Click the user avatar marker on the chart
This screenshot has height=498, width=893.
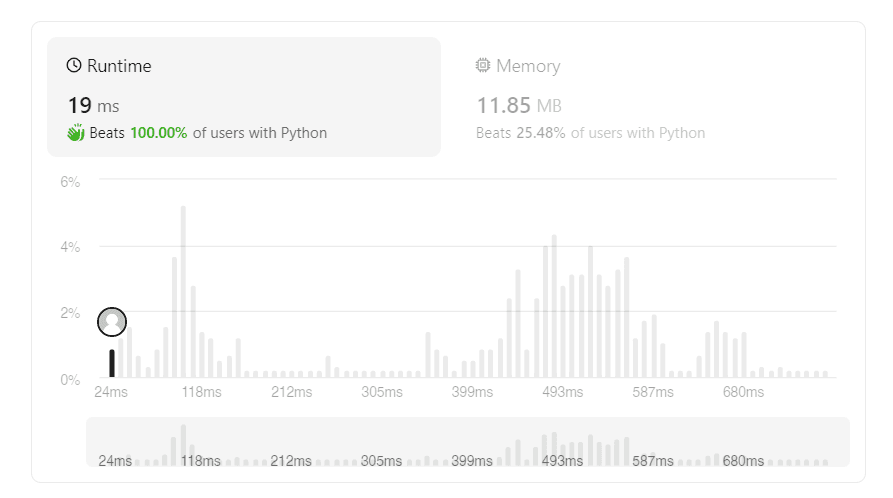112,322
